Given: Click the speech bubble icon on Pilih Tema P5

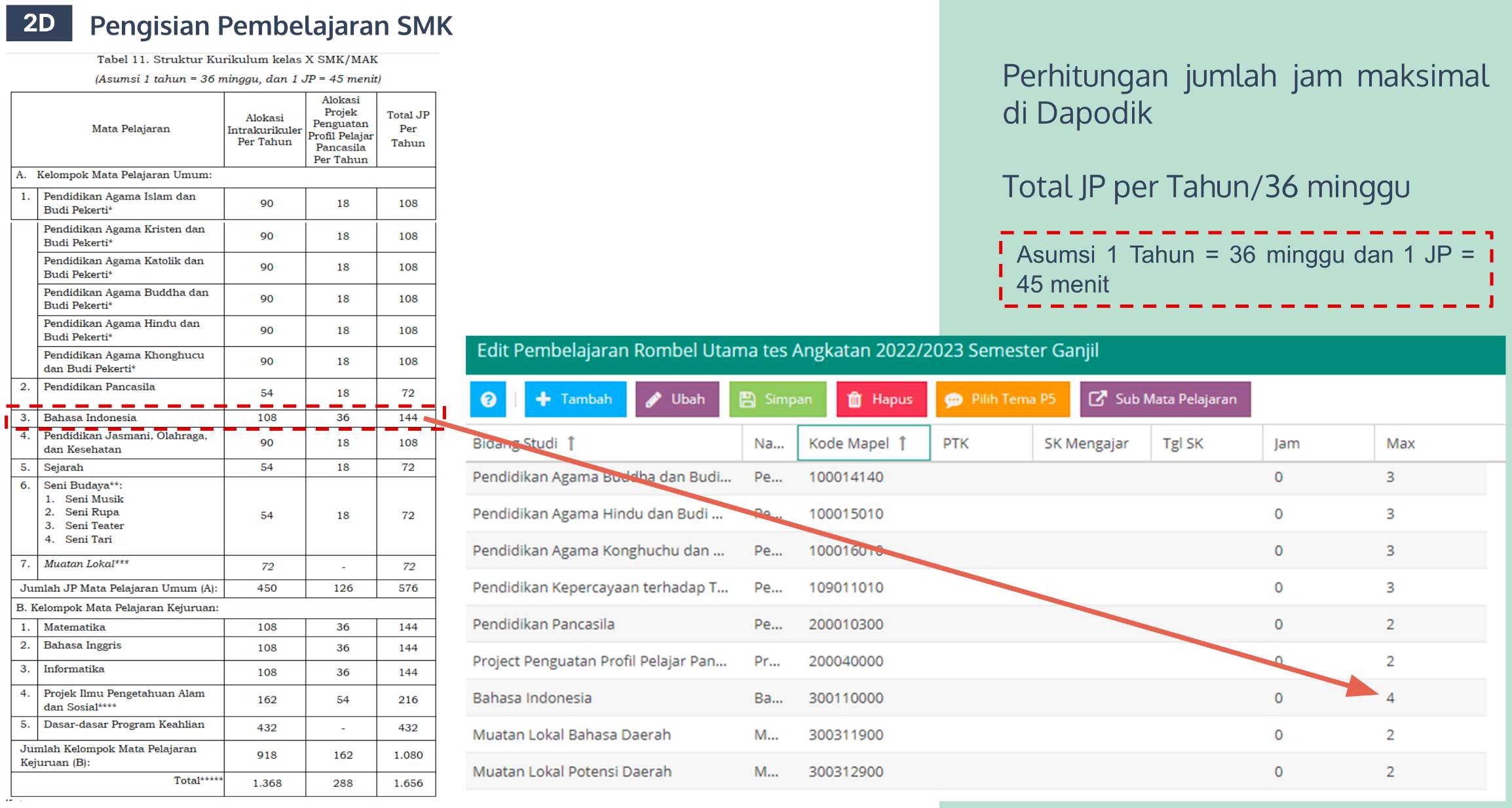Looking at the screenshot, I should pyautogui.click(x=954, y=399).
